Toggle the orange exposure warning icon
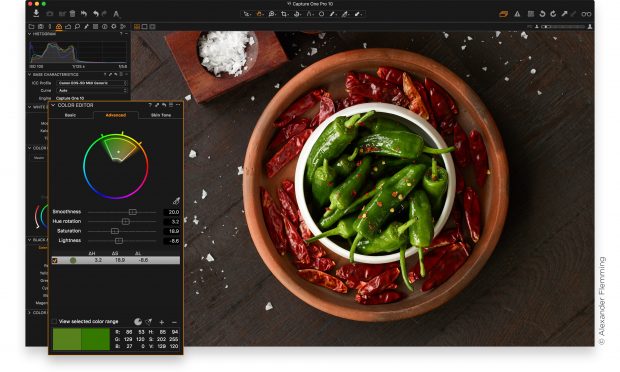Screen dimensions: 620x372 click(x=503, y=14)
